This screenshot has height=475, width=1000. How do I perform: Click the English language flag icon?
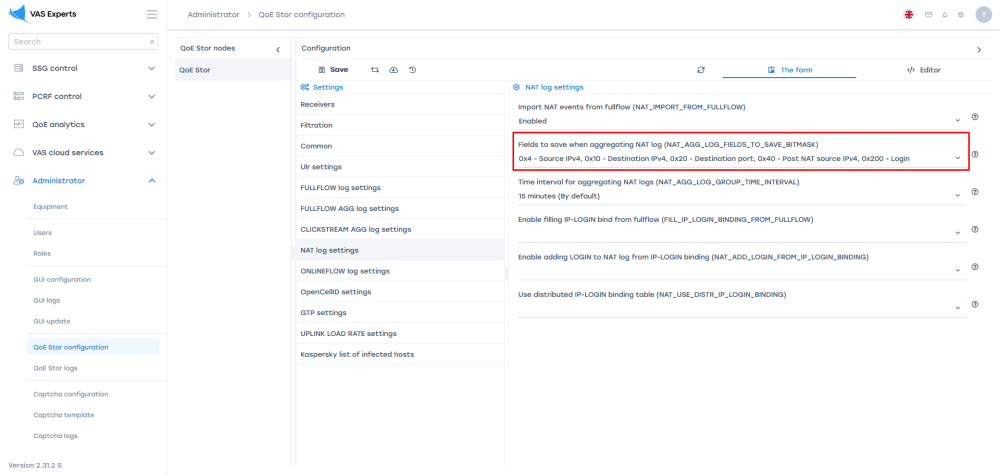coord(908,15)
